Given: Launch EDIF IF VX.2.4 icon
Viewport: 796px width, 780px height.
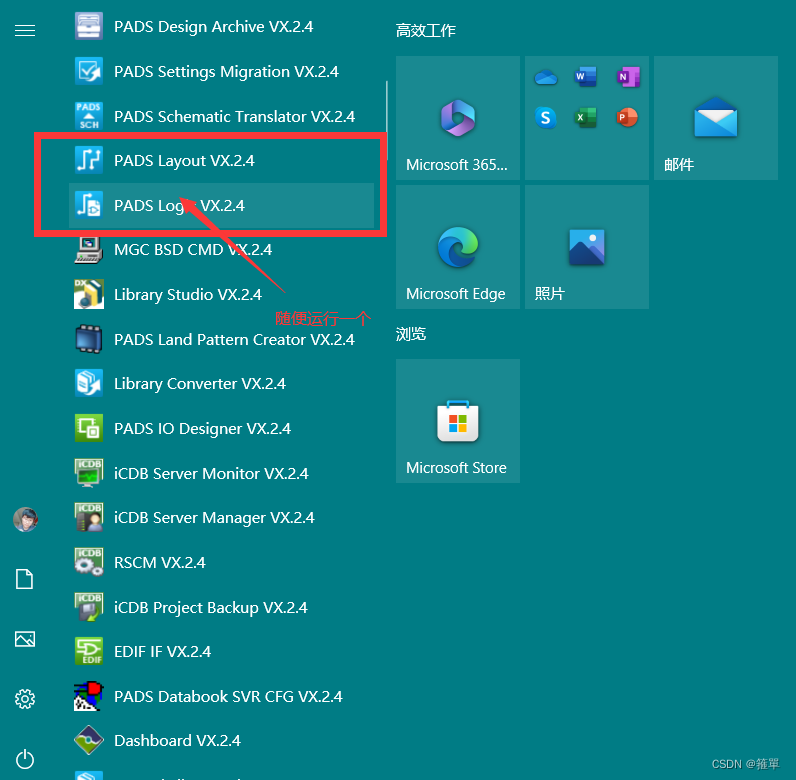Looking at the screenshot, I should (89, 651).
